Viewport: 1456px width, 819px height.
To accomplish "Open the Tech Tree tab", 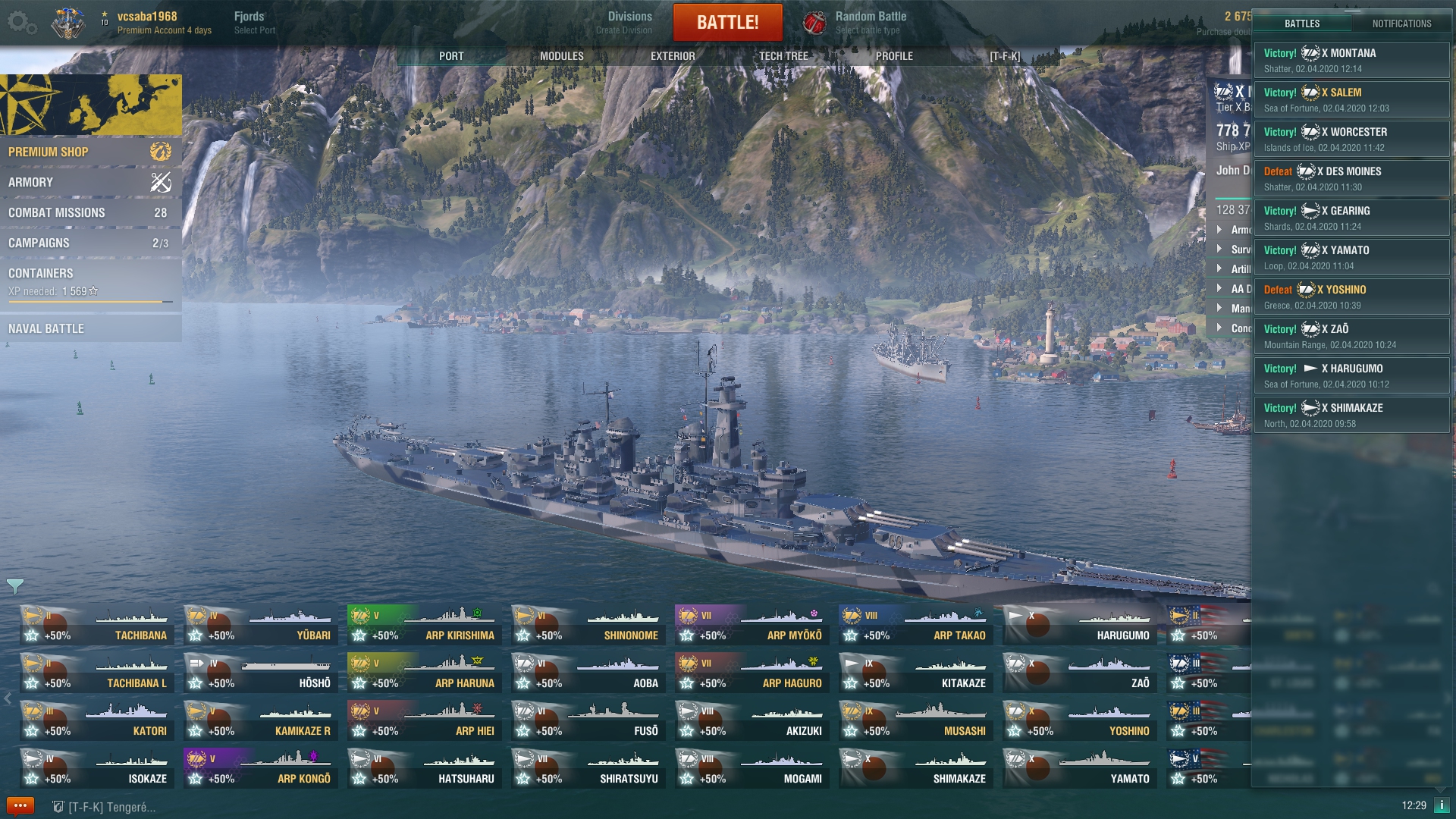I will coord(783,56).
